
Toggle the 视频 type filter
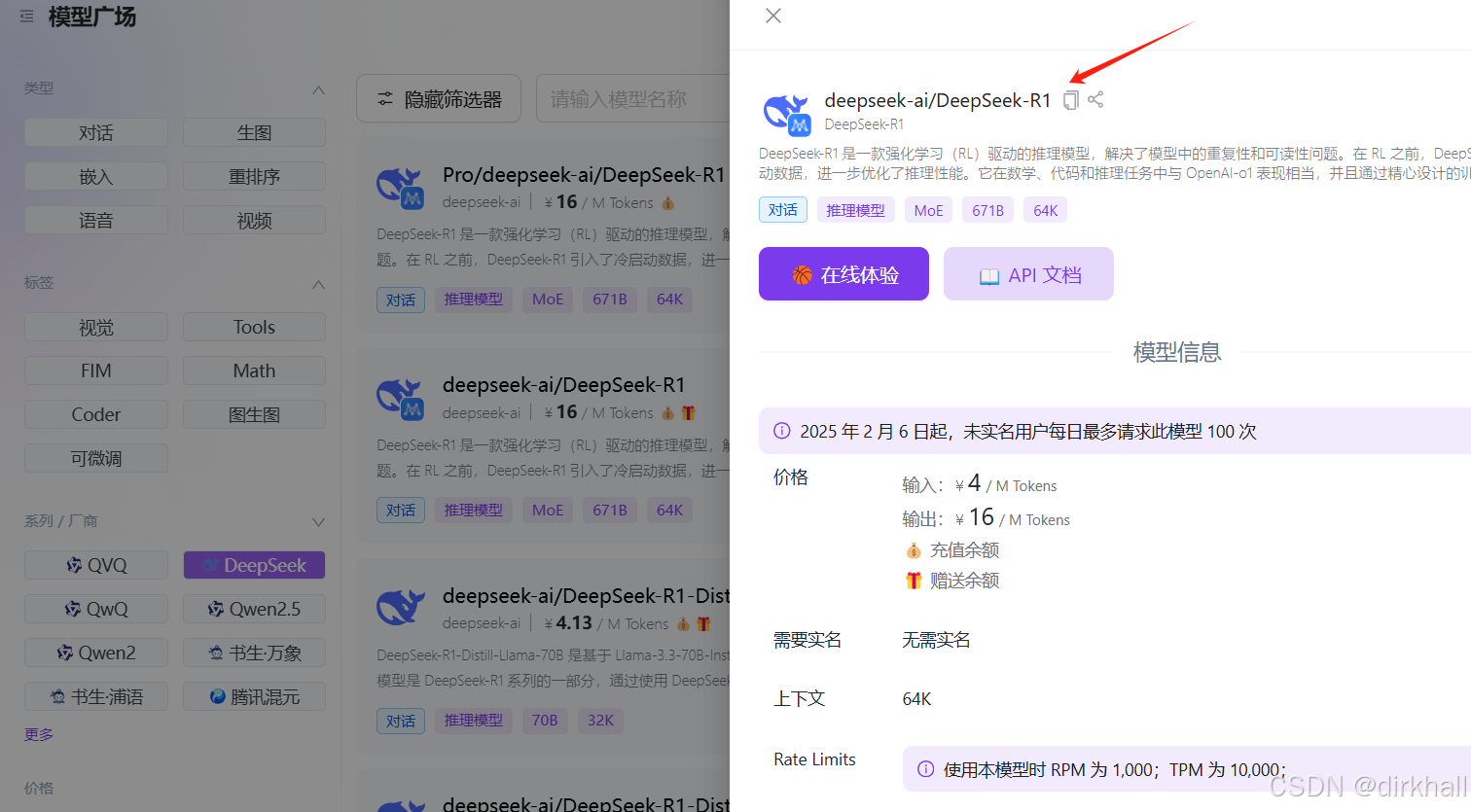(254, 220)
